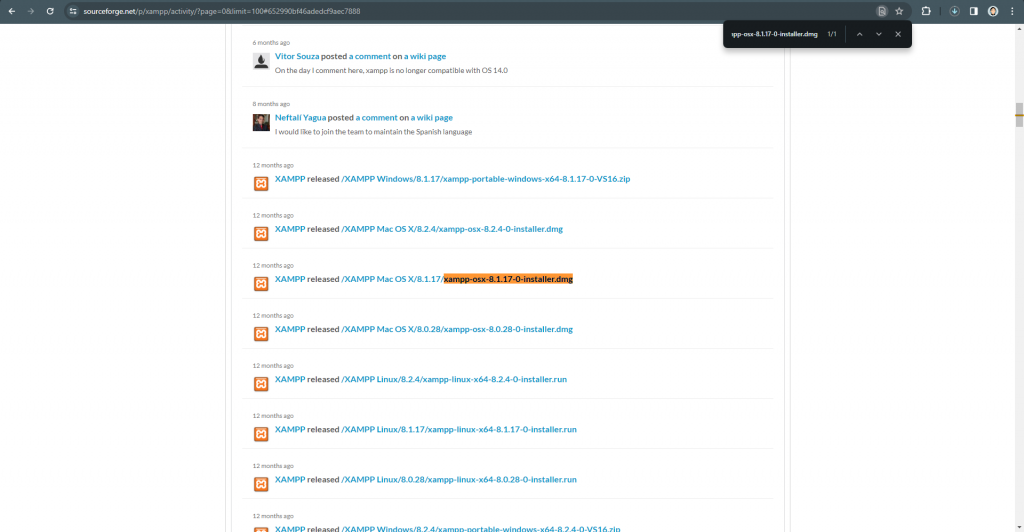Click '8 months ago' timestamp
Image resolution: width=1024 pixels, height=532 pixels.
point(271,104)
